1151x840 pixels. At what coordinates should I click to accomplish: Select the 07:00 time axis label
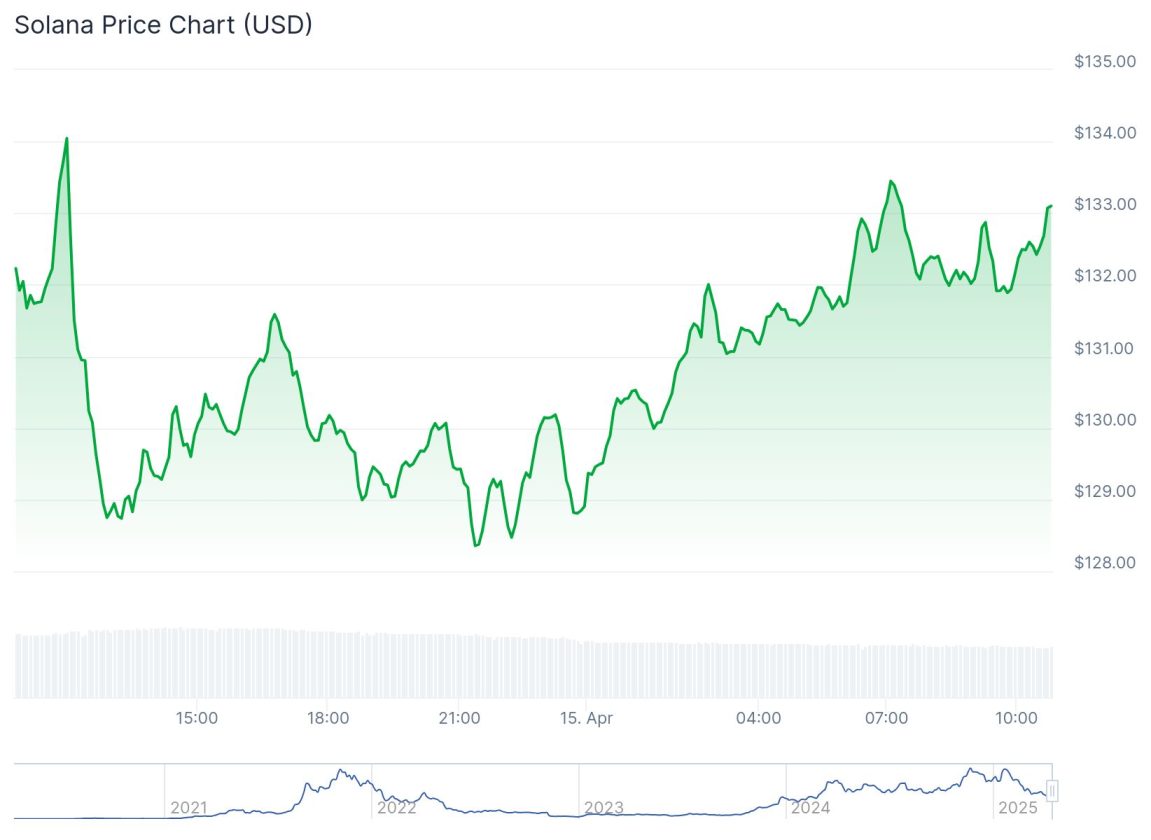coord(886,718)
